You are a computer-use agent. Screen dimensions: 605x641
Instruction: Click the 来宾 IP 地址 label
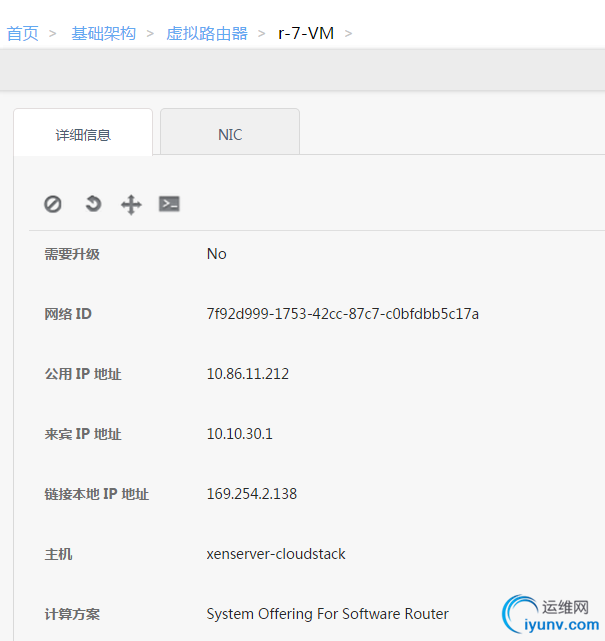[83, 434]
